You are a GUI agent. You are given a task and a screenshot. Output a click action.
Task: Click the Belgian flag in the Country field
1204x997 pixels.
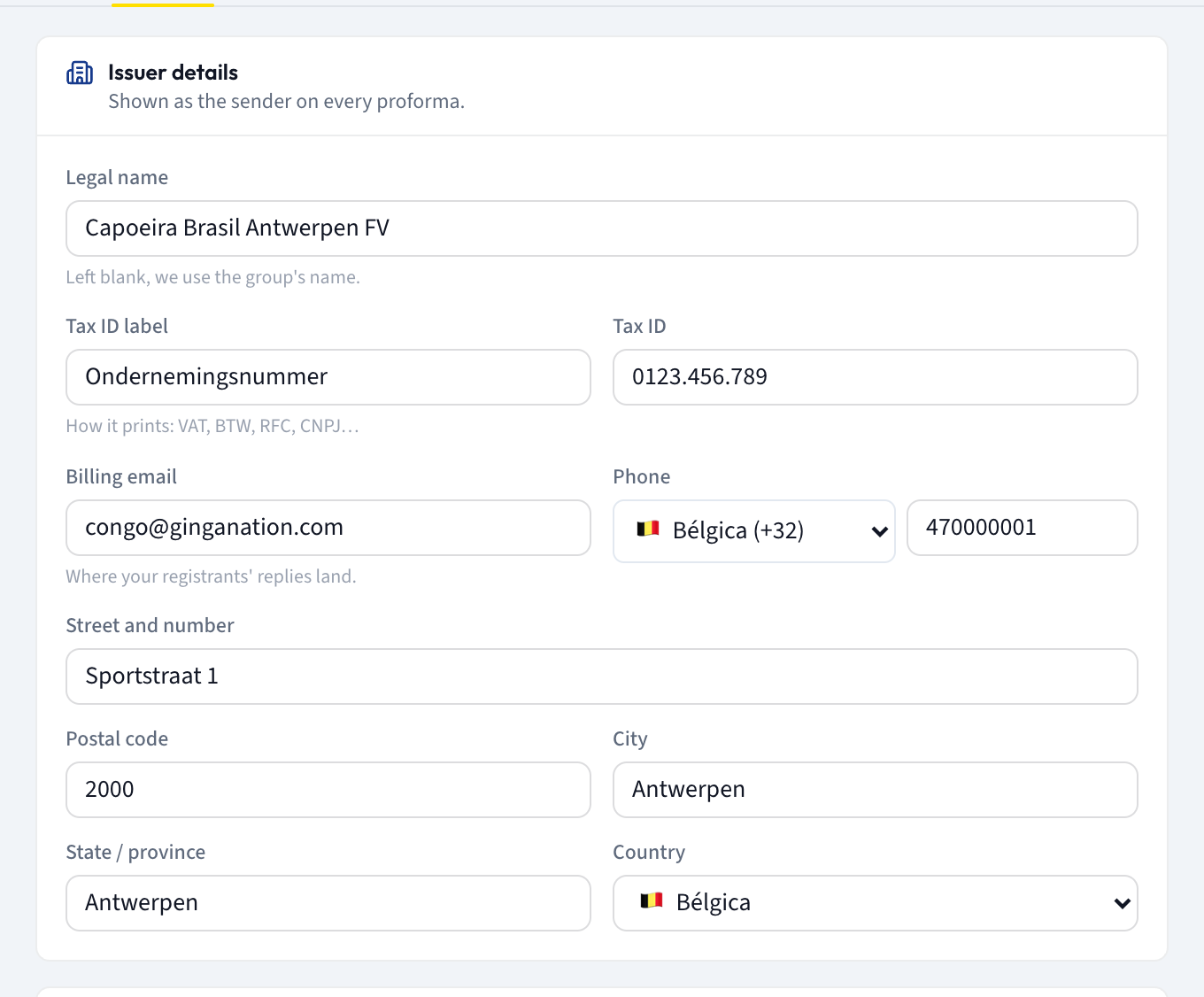pyautogui.click(x=652, y=900)
